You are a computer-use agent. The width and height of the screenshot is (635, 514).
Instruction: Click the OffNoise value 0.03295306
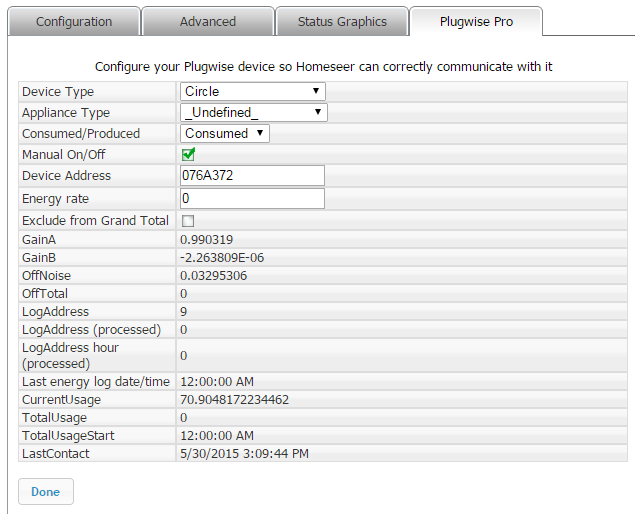213,276
